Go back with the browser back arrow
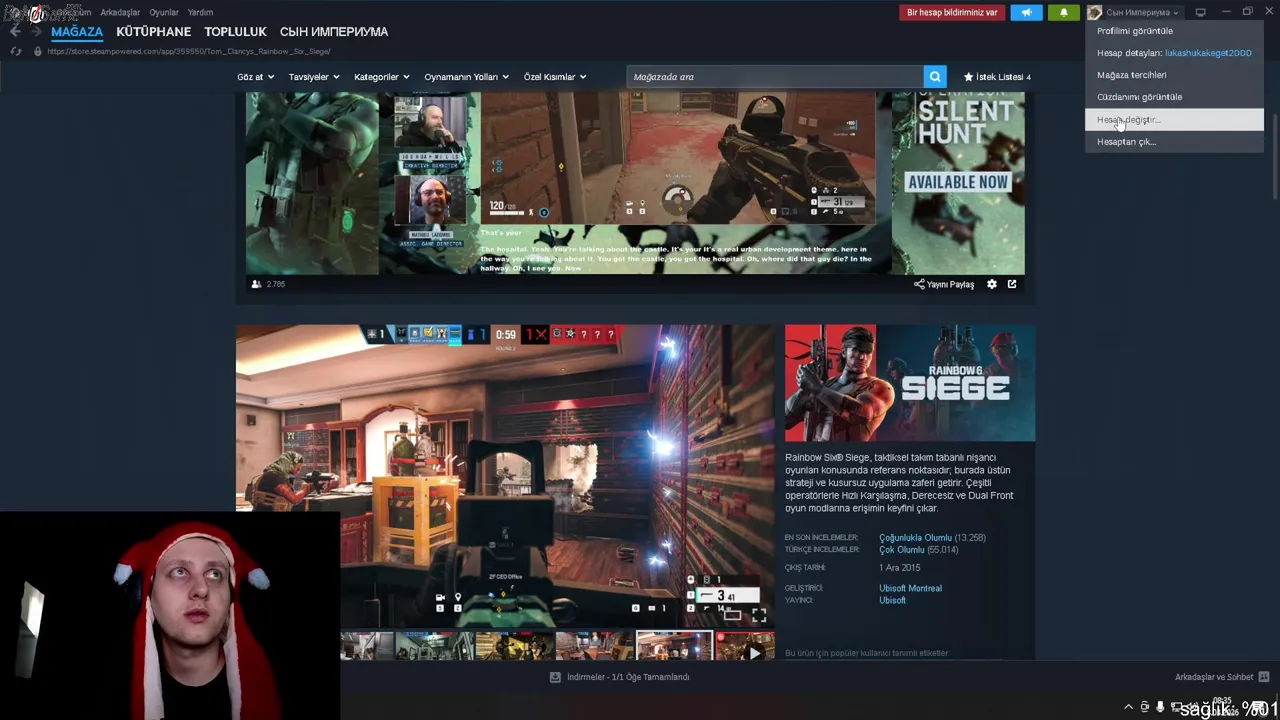The image size is (1280, 720). point(15,31)
